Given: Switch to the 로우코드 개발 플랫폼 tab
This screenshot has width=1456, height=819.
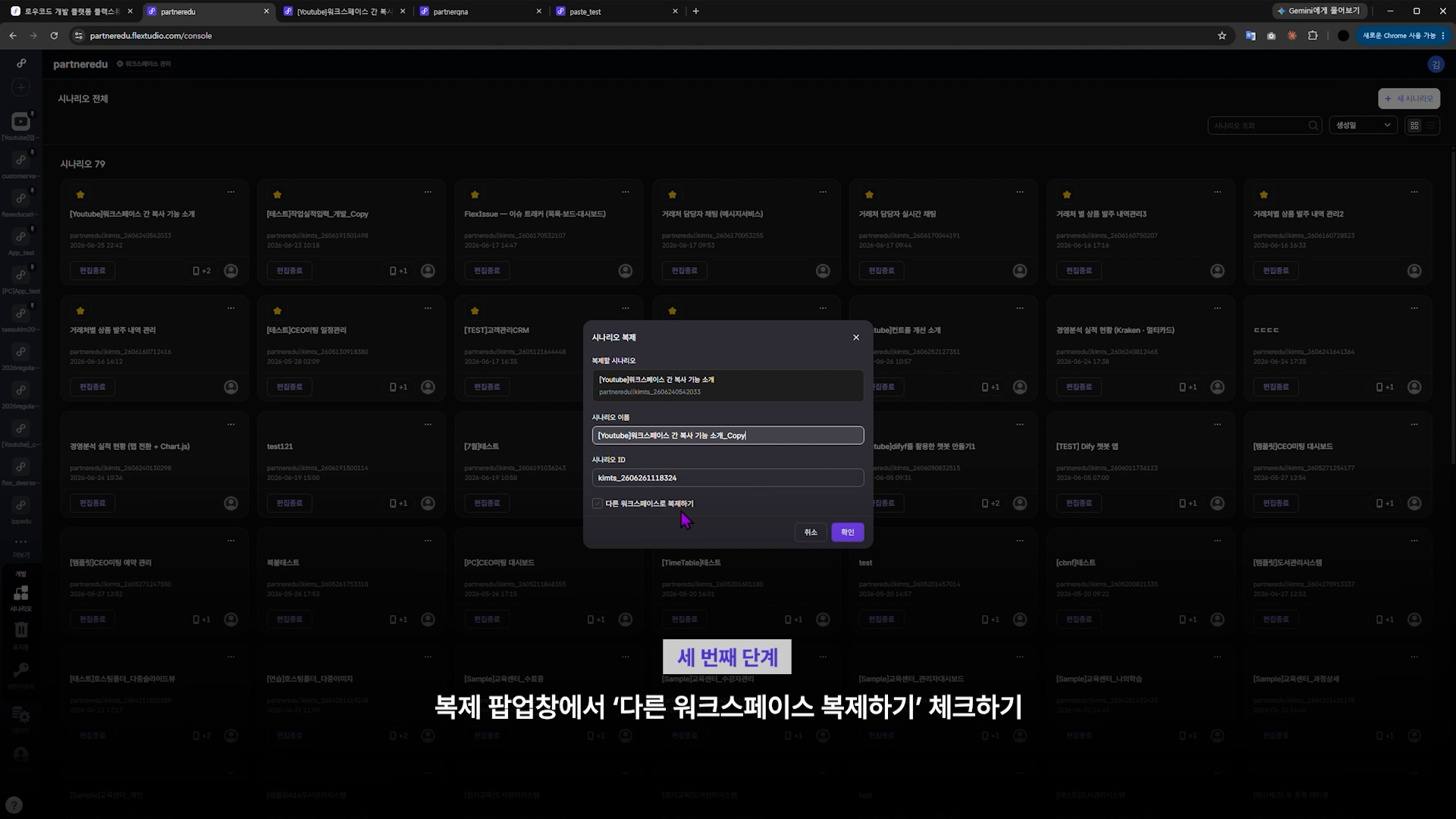Looking at the screenshot, I should pos(72,11).
